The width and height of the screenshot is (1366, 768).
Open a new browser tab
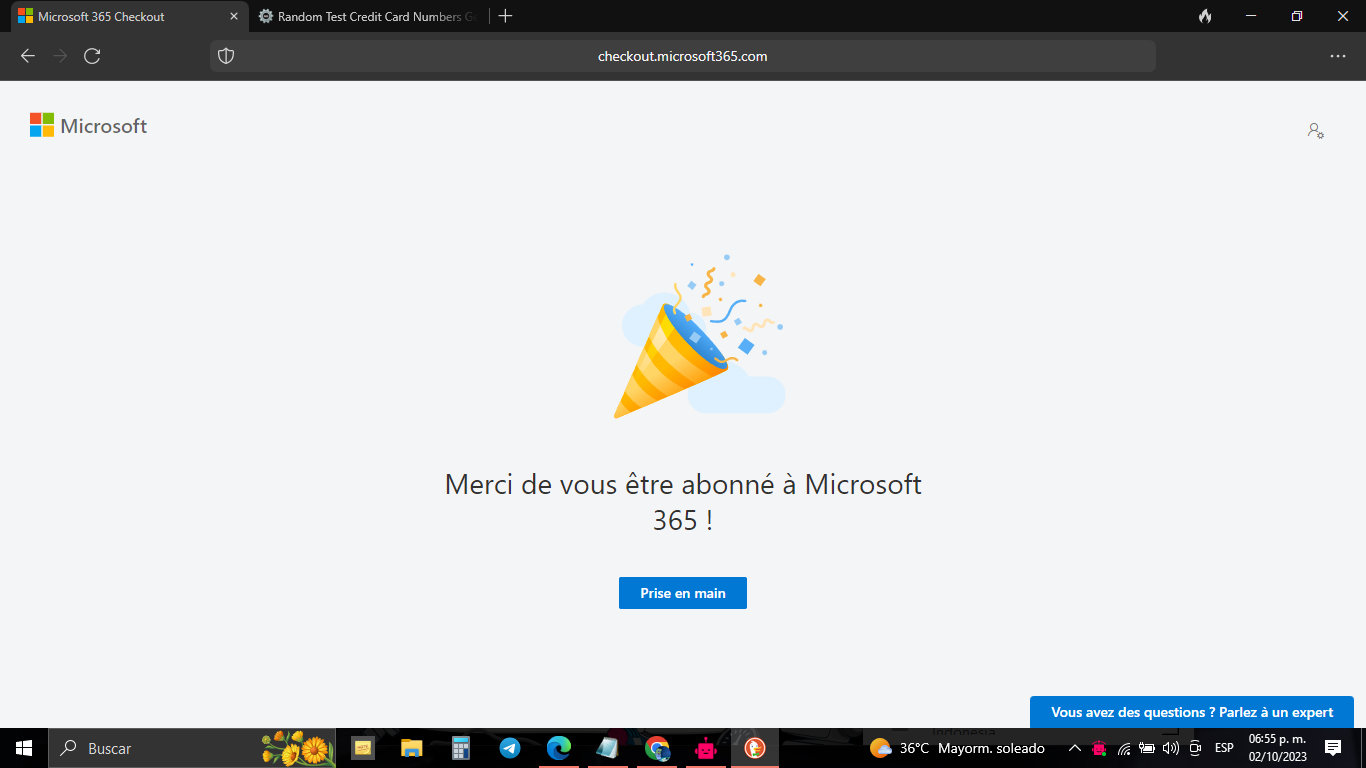506,16
